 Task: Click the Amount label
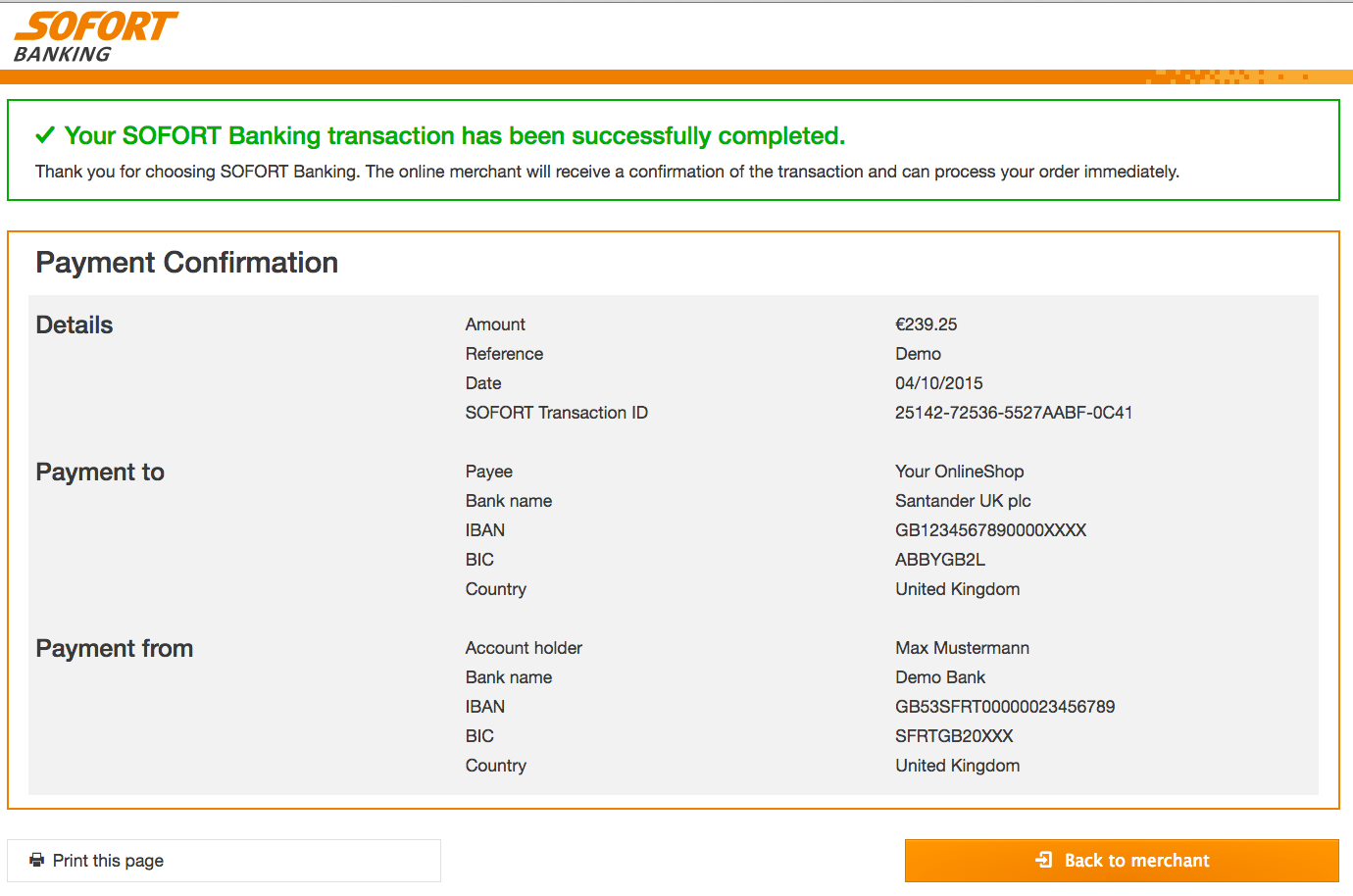click(495, 324)
